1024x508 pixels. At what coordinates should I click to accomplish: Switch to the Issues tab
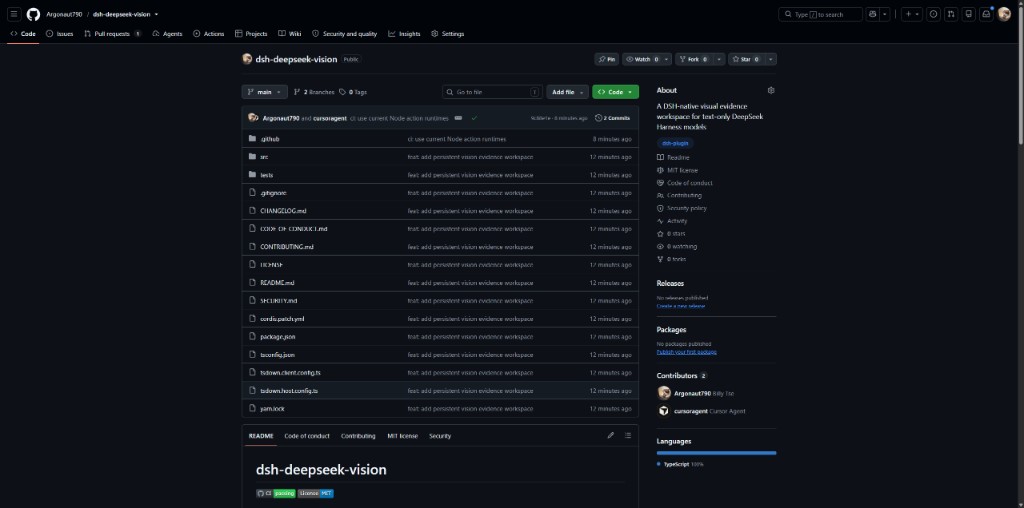click(x=59, y=34)
